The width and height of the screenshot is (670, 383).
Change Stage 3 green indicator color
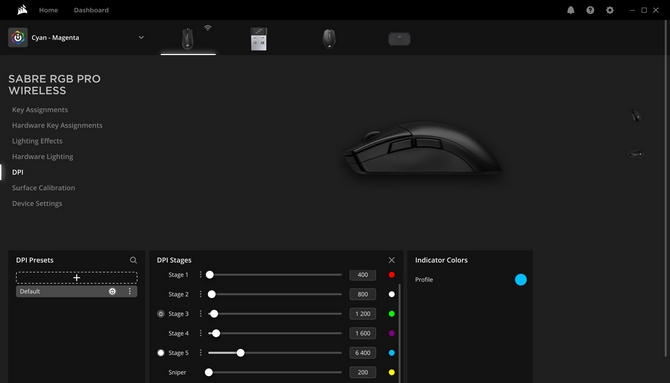[391, 314]
